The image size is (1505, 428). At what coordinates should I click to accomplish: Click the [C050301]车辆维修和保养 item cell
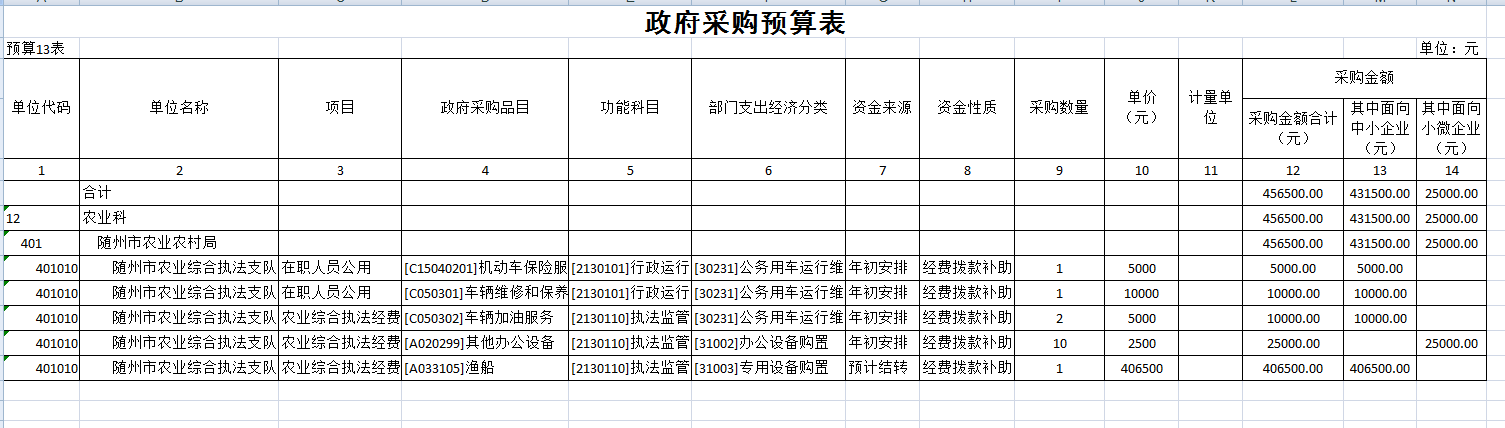485,293
